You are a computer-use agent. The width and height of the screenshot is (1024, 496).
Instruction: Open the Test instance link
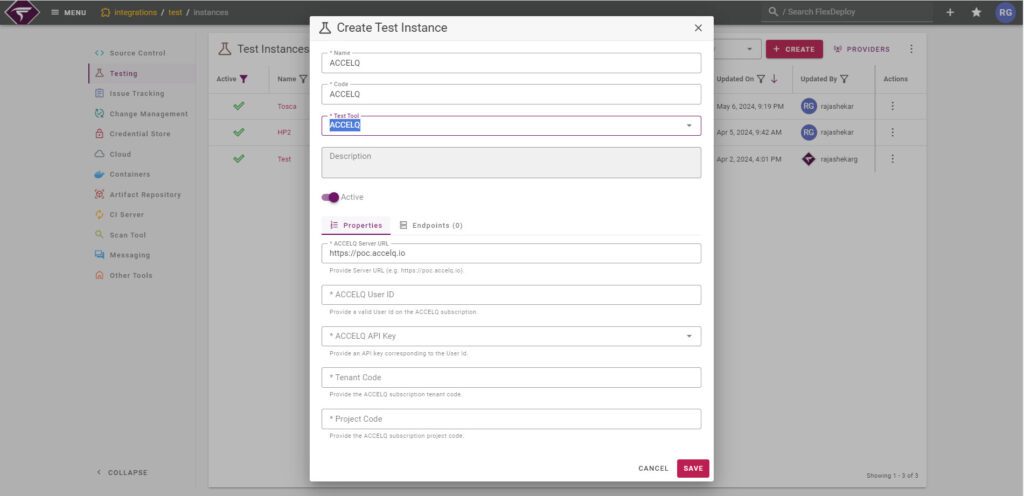click(284, 159)
